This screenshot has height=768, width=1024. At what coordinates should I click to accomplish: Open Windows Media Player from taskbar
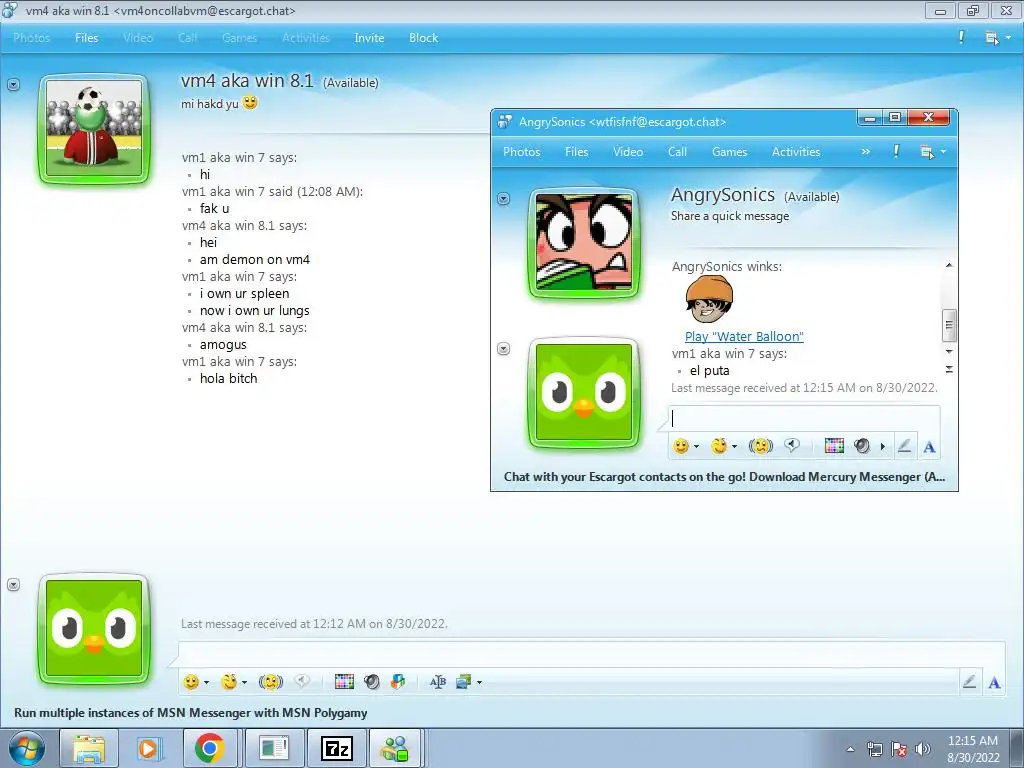coord(148,748)
